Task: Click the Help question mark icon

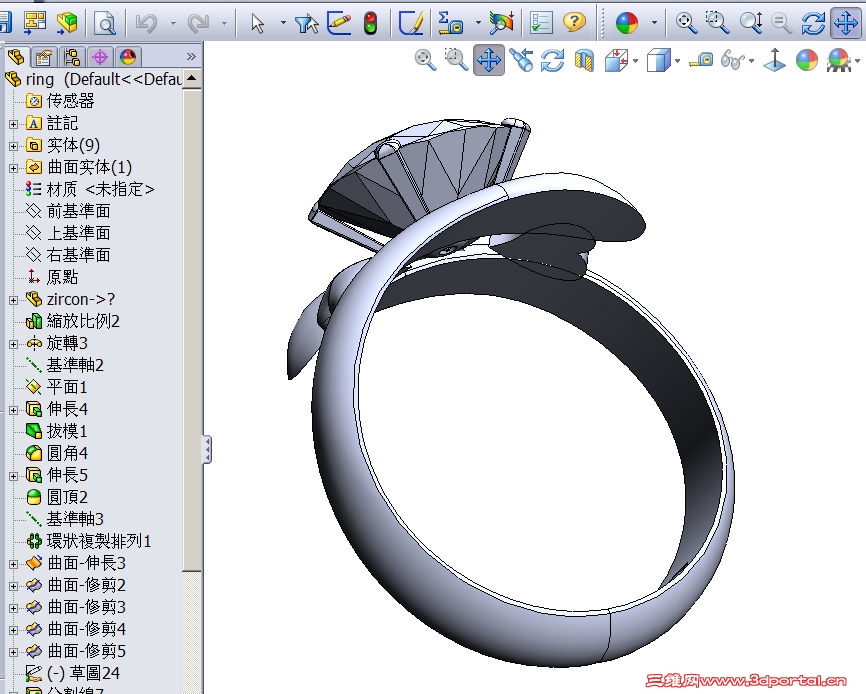Action: click(574, 23)
